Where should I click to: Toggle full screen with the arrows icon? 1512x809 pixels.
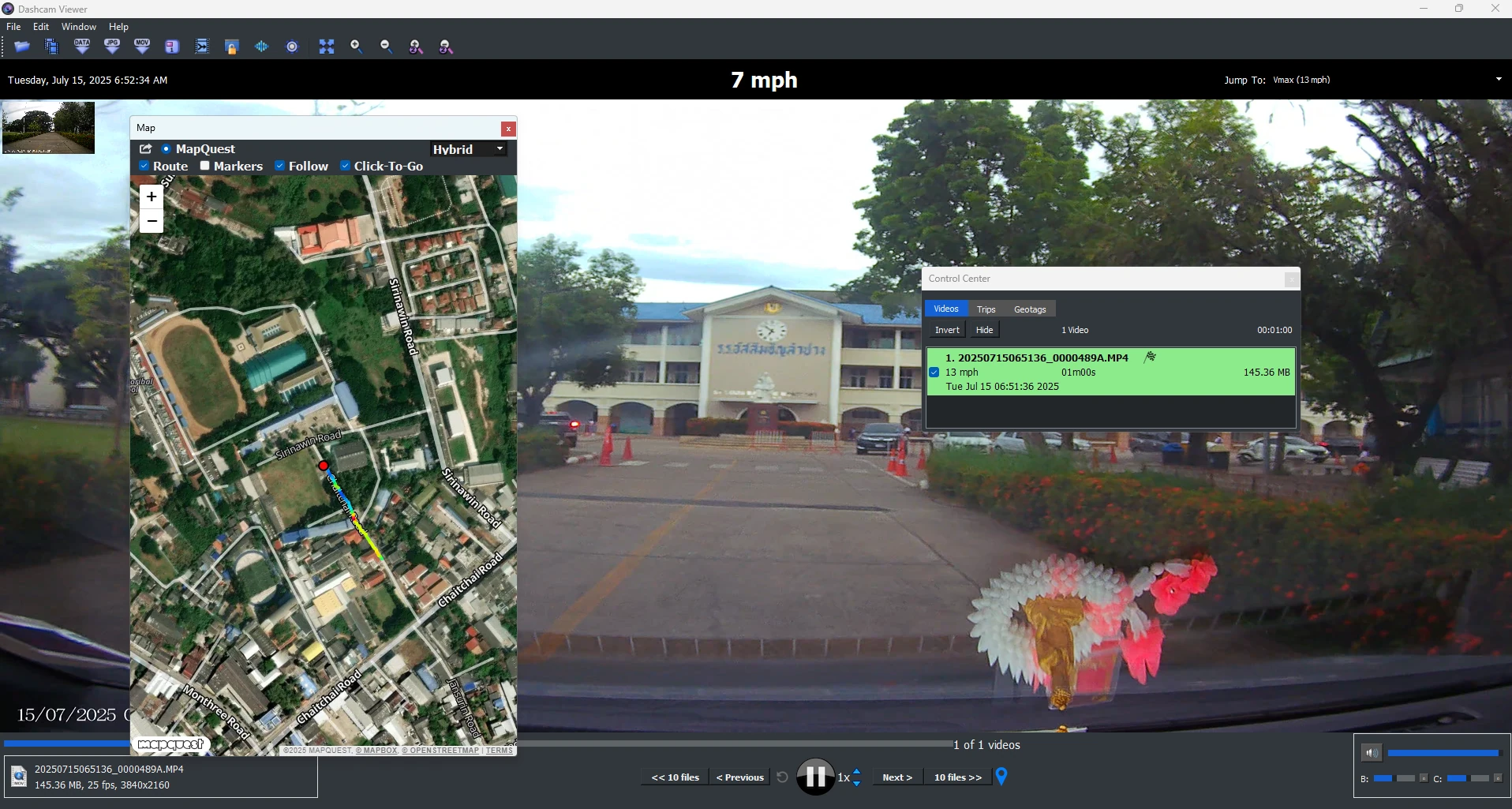(x=327, y=47)
